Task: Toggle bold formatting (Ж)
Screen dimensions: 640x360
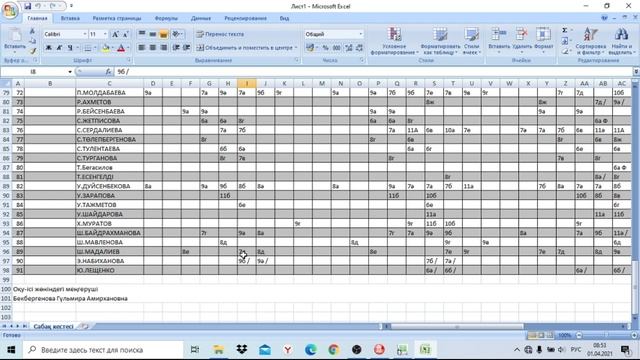Action: pos(49,48)
